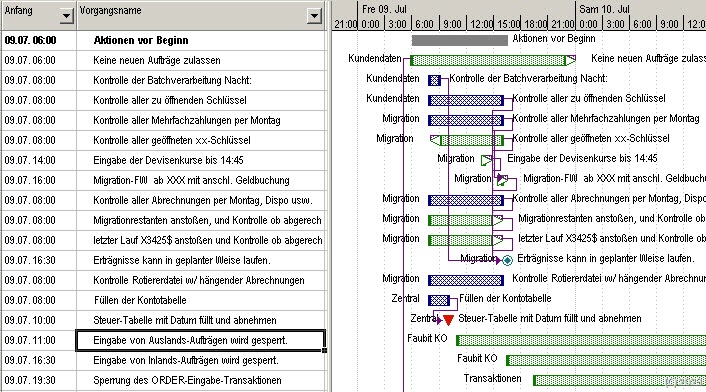
Task: Select the green bar for Kontrolle aller geöffneten xx-Schlüssel
Action: 467,140
